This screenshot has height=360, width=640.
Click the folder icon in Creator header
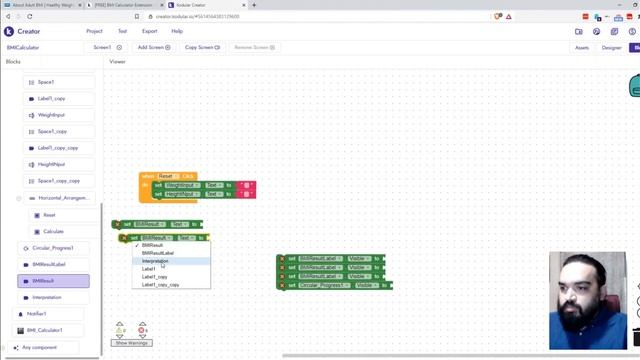pos(578,31)
